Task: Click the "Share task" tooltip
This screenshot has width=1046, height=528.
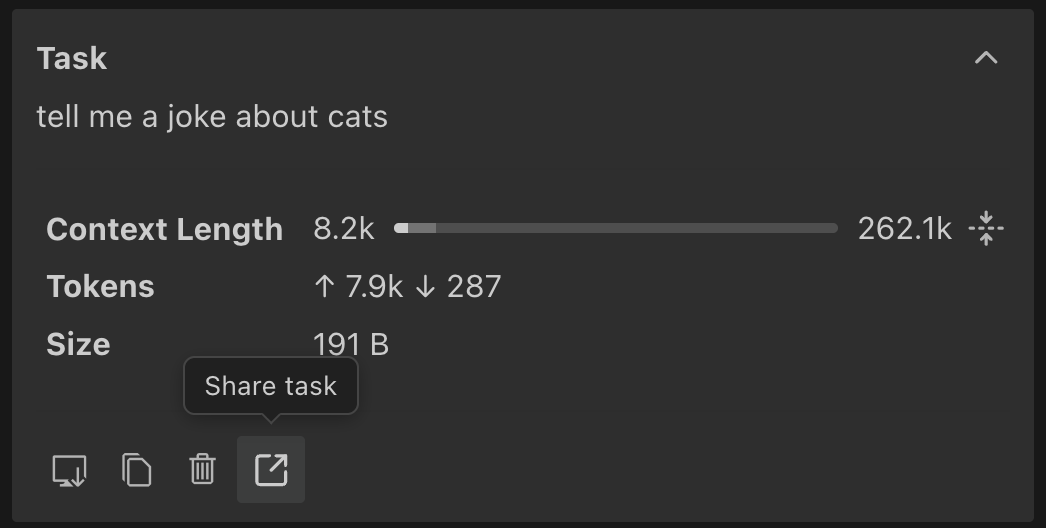Action: pos(271,386)
